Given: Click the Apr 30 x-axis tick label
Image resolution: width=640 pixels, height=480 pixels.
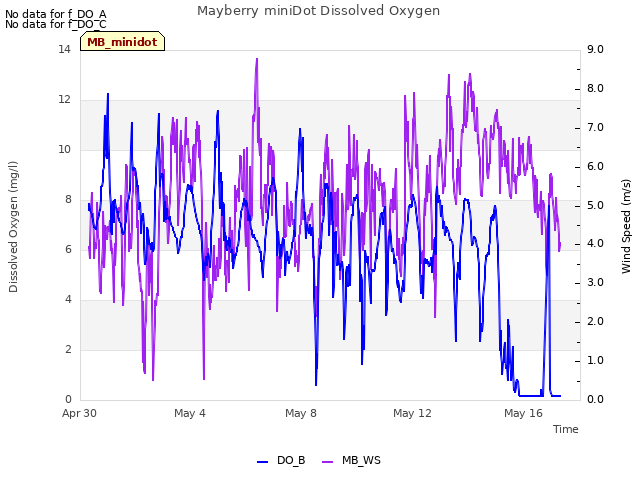Looking at the screenshot, I should [x=79, y=413].
